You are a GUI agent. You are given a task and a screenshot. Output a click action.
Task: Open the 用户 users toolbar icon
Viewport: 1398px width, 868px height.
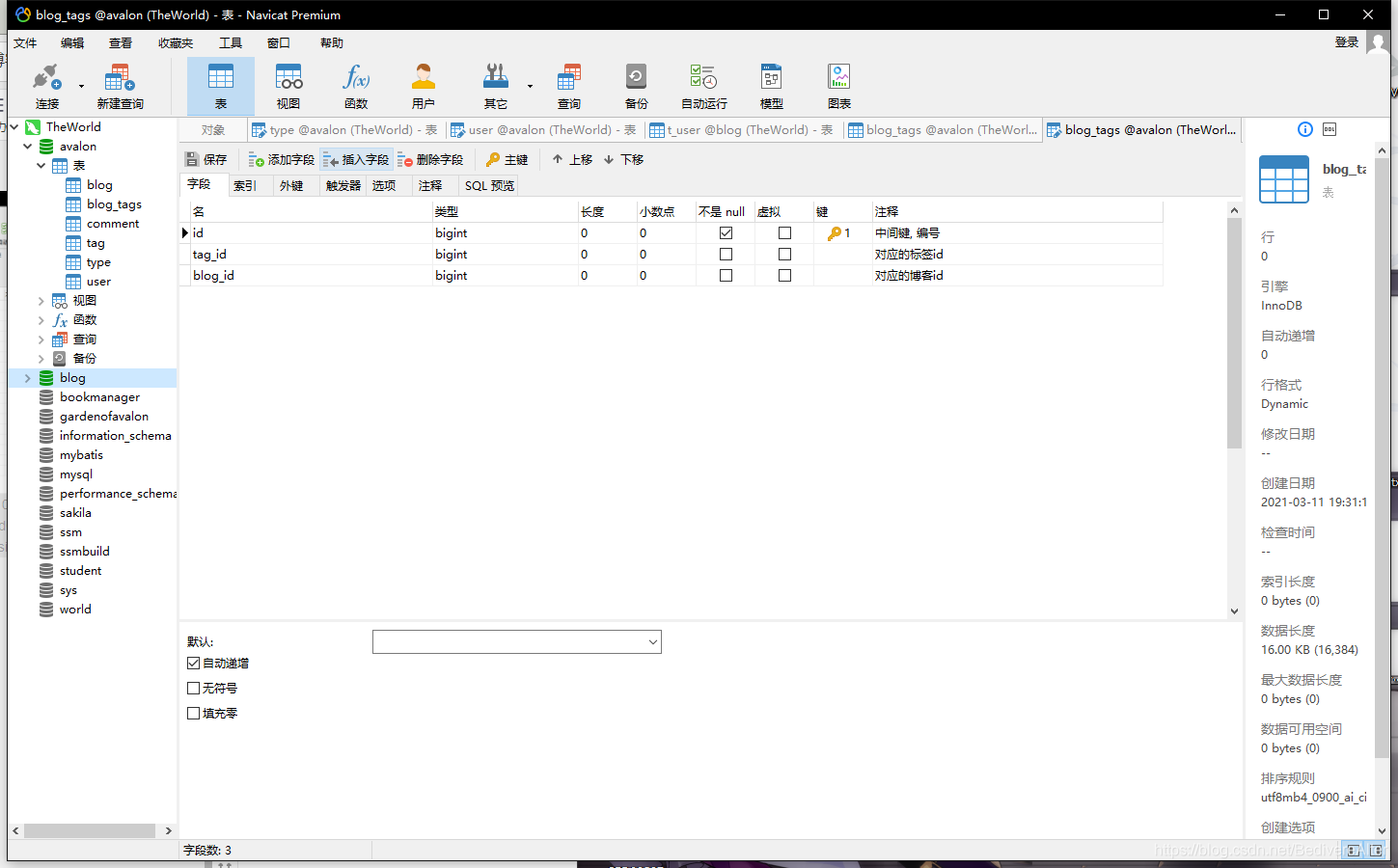(424, 86)
